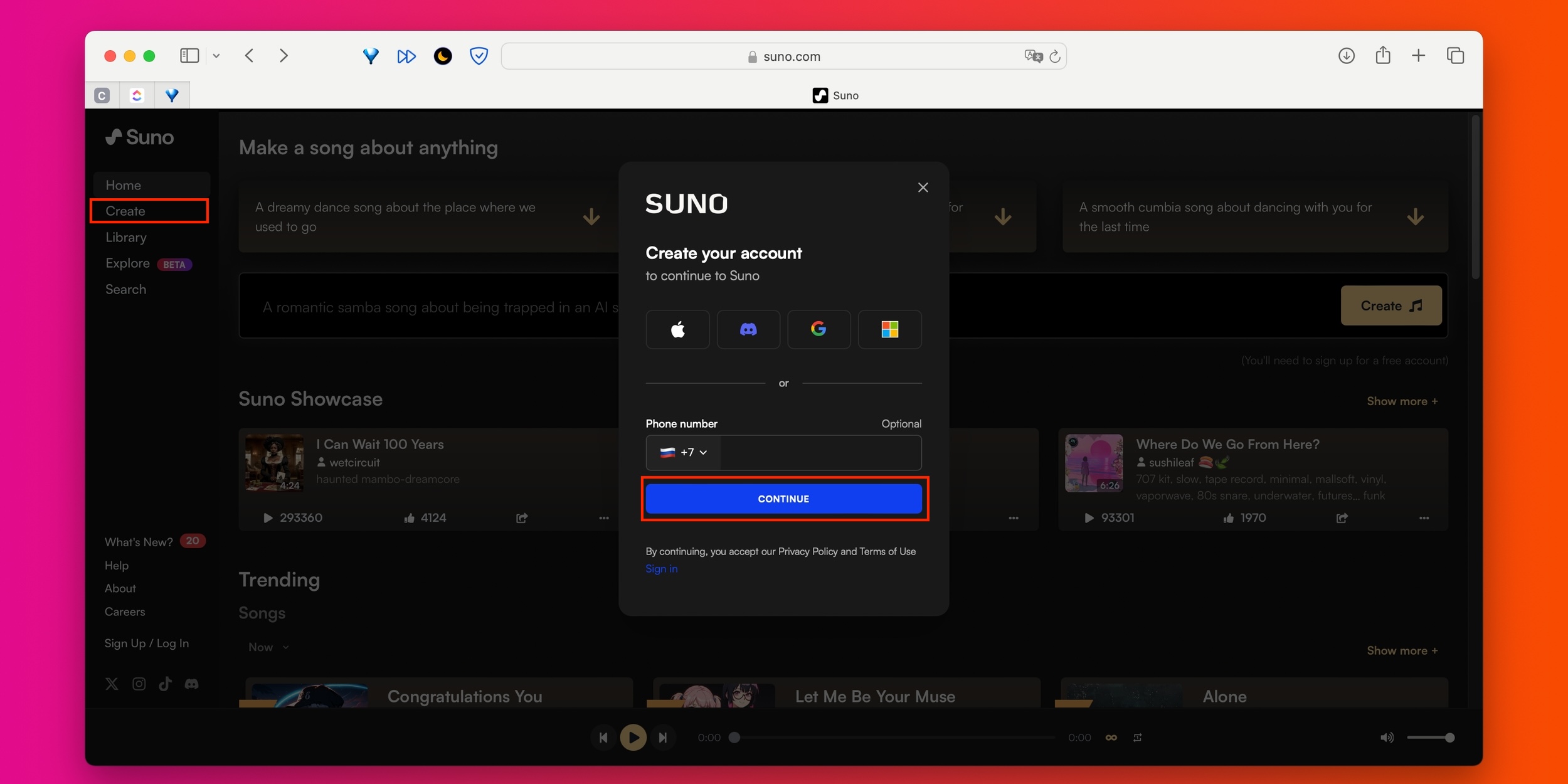Share I Can Wait 100 Years
The width and height of the screenshot is (1568, 784).
[x=522, y=518]
